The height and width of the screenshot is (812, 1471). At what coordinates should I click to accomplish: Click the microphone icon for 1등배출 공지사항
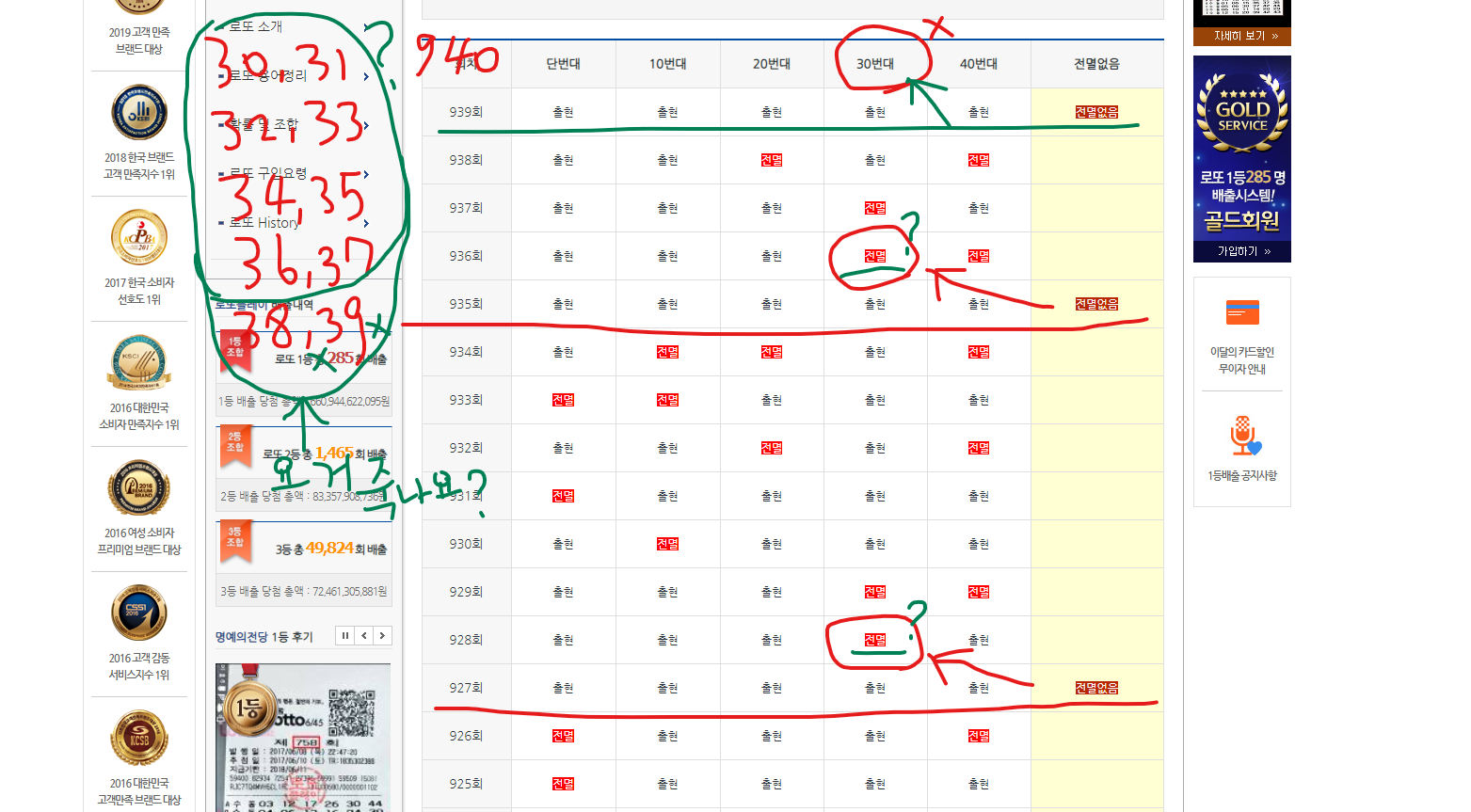1242,437
